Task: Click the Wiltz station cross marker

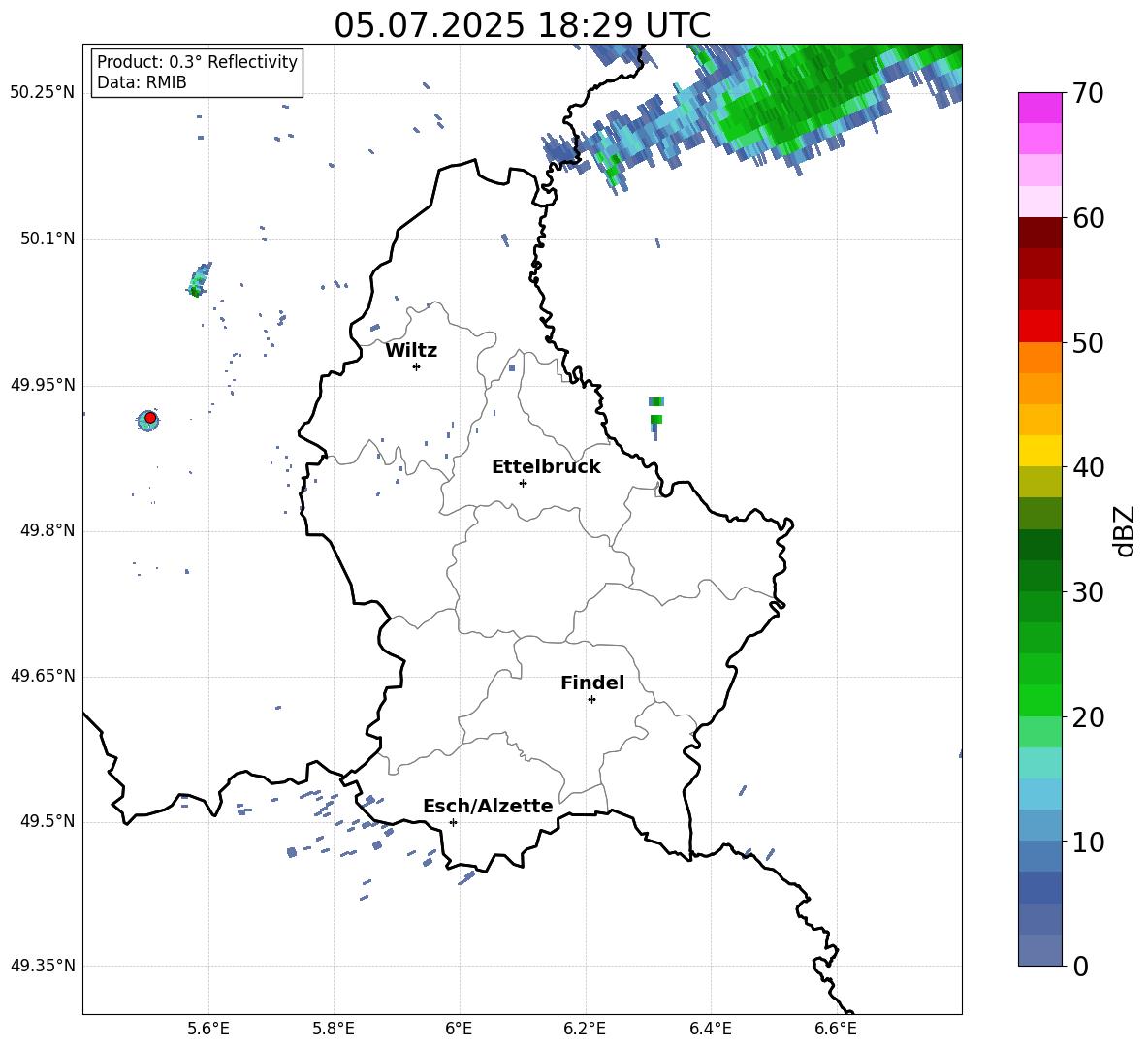Action: 416,366
